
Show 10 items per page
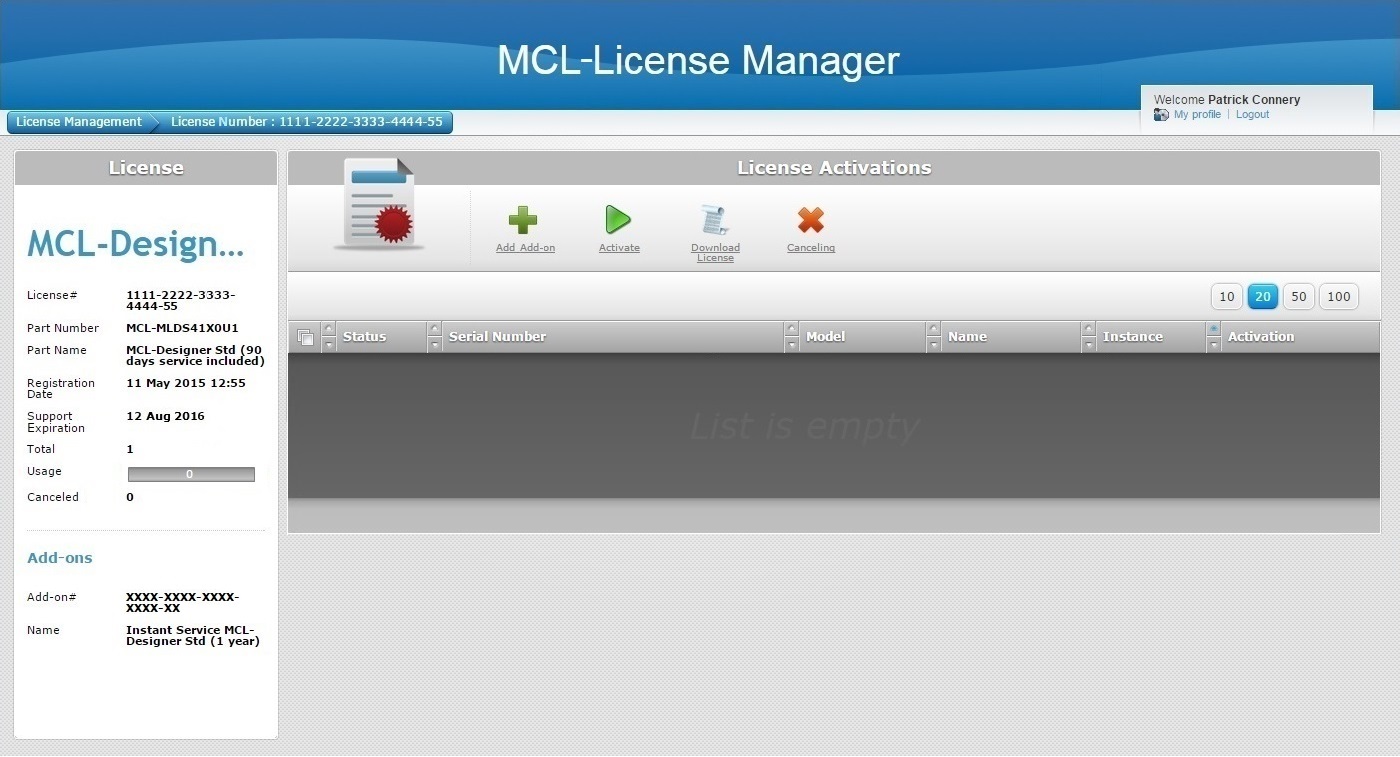tap(1226, 296)
